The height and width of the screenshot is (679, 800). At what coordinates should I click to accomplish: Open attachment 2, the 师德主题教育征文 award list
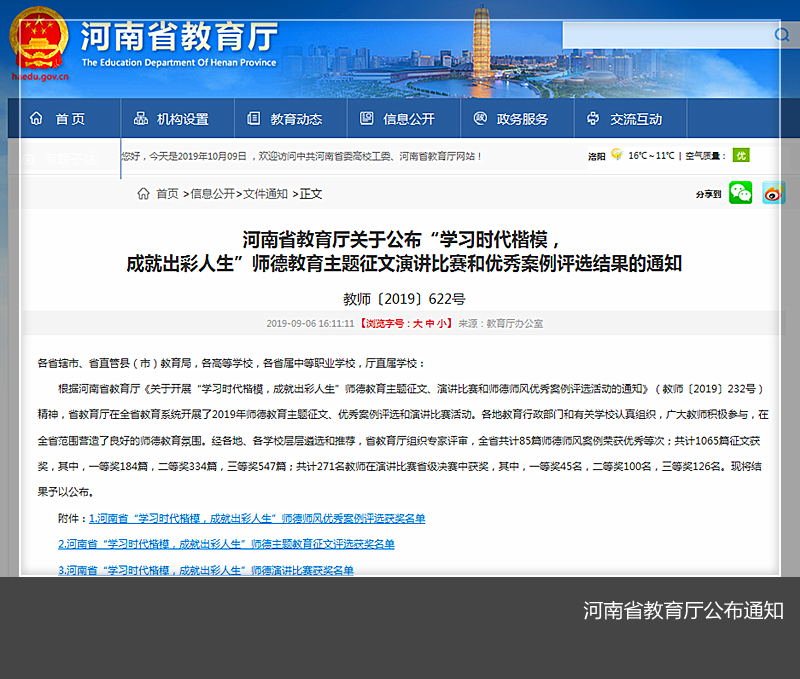(226, 544)
